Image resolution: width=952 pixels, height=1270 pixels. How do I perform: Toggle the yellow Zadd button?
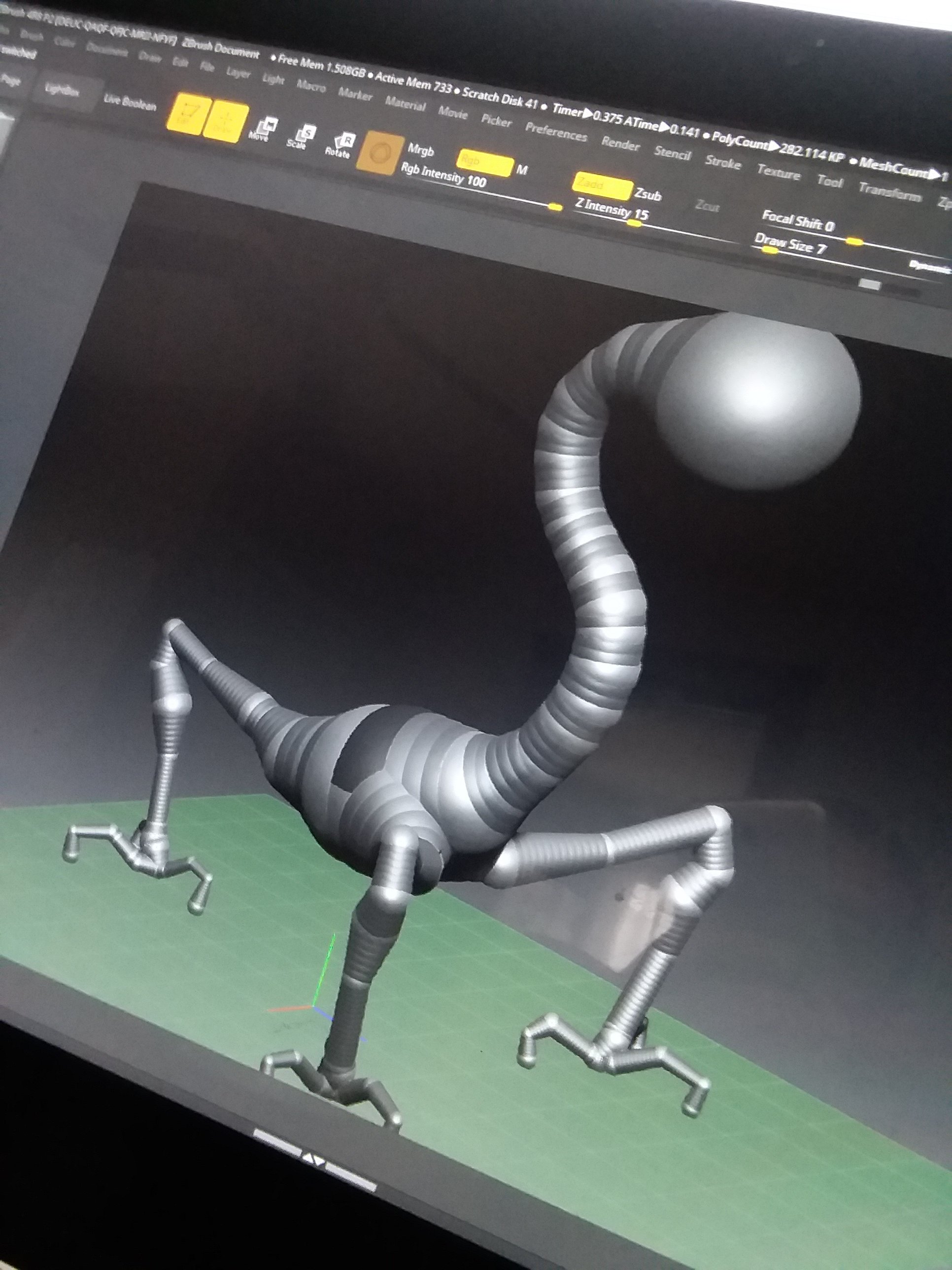(x=602, y=186)
